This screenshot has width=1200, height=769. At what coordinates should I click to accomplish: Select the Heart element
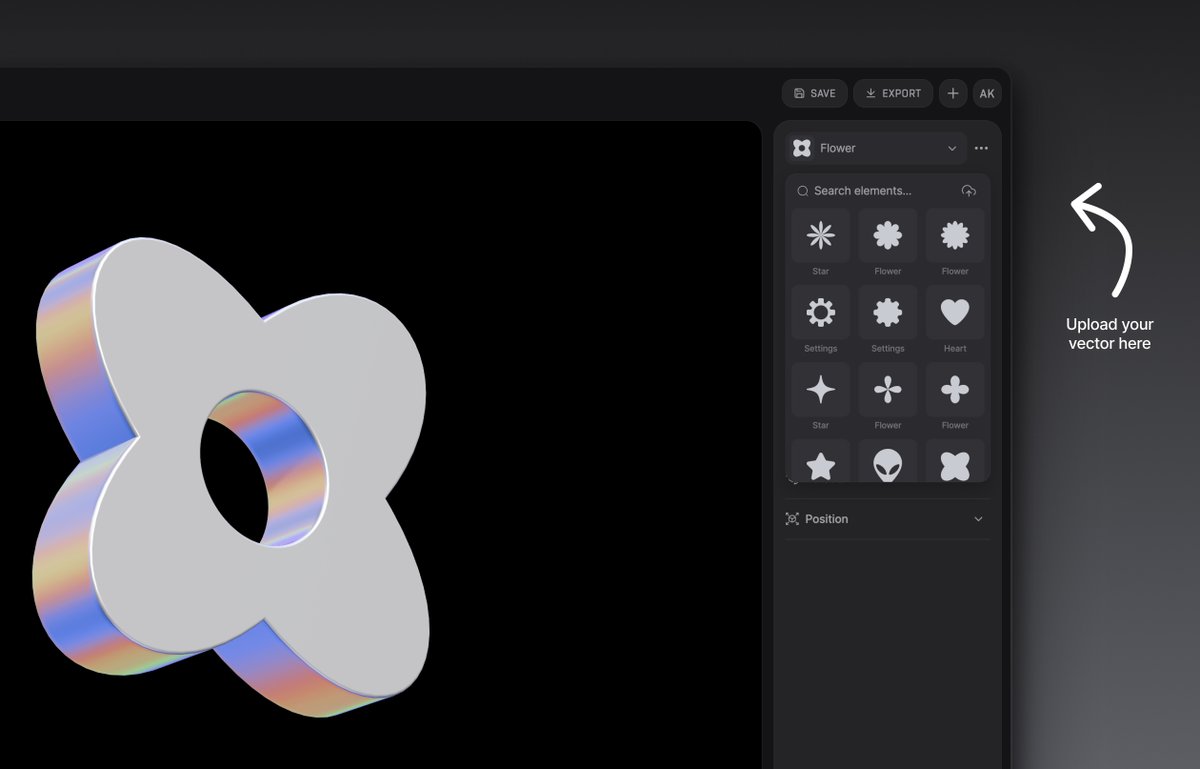[x=955, y=312]
